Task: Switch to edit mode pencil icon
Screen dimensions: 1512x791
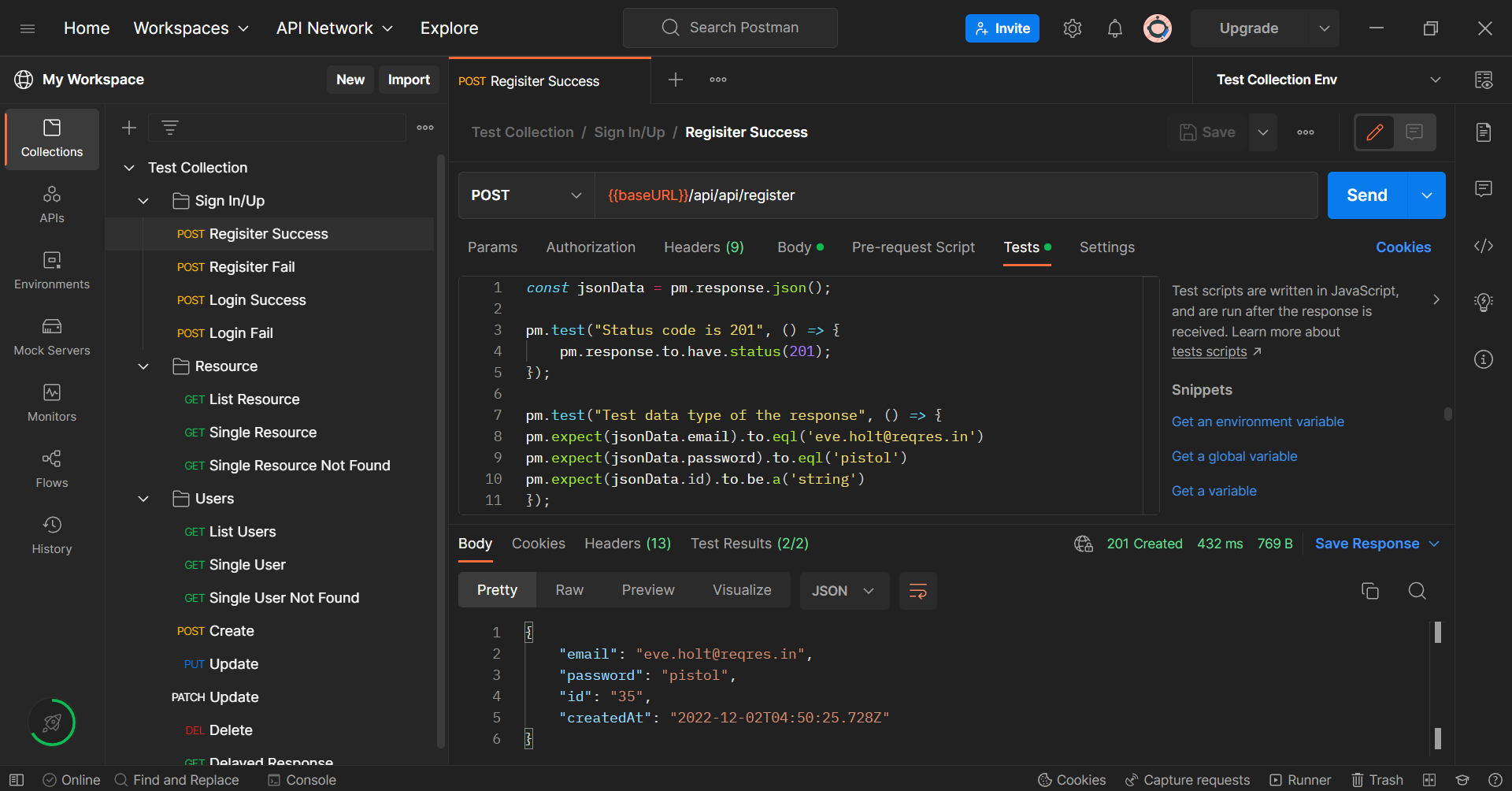Action: pos(1375,132)
